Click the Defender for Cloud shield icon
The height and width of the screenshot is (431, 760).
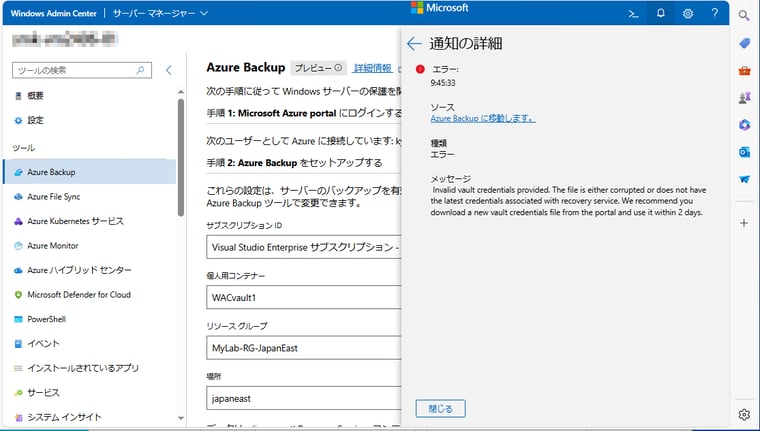click(18, 295)
